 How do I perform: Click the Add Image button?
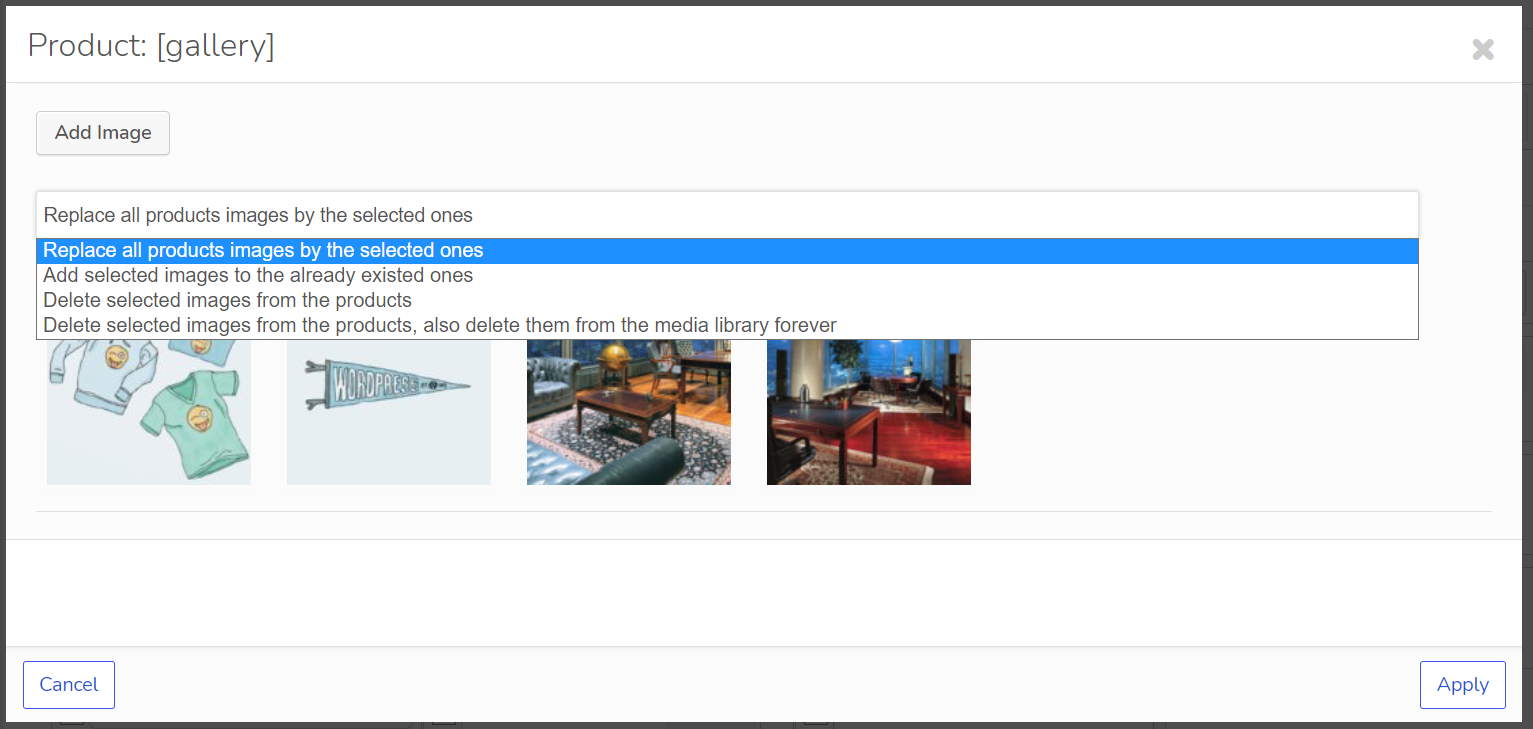point(103,133)
